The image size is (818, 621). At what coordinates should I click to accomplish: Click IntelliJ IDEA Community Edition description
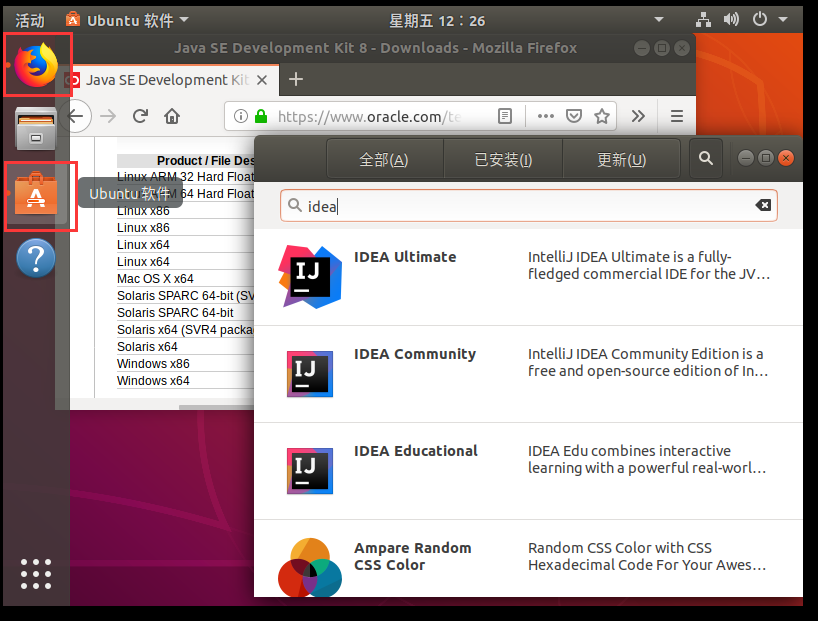(x=648, y=362)
